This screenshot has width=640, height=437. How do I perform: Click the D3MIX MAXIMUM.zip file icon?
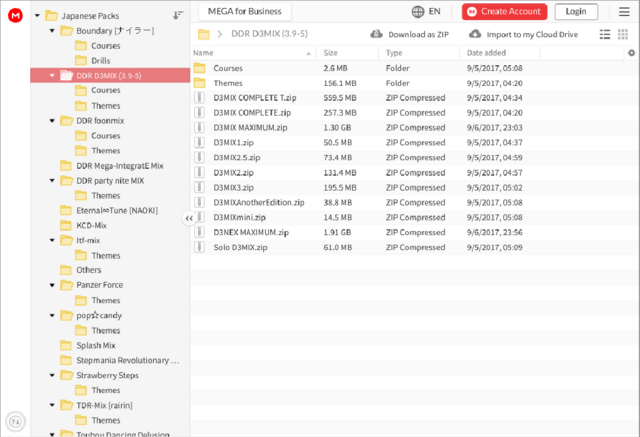point(199,127)
